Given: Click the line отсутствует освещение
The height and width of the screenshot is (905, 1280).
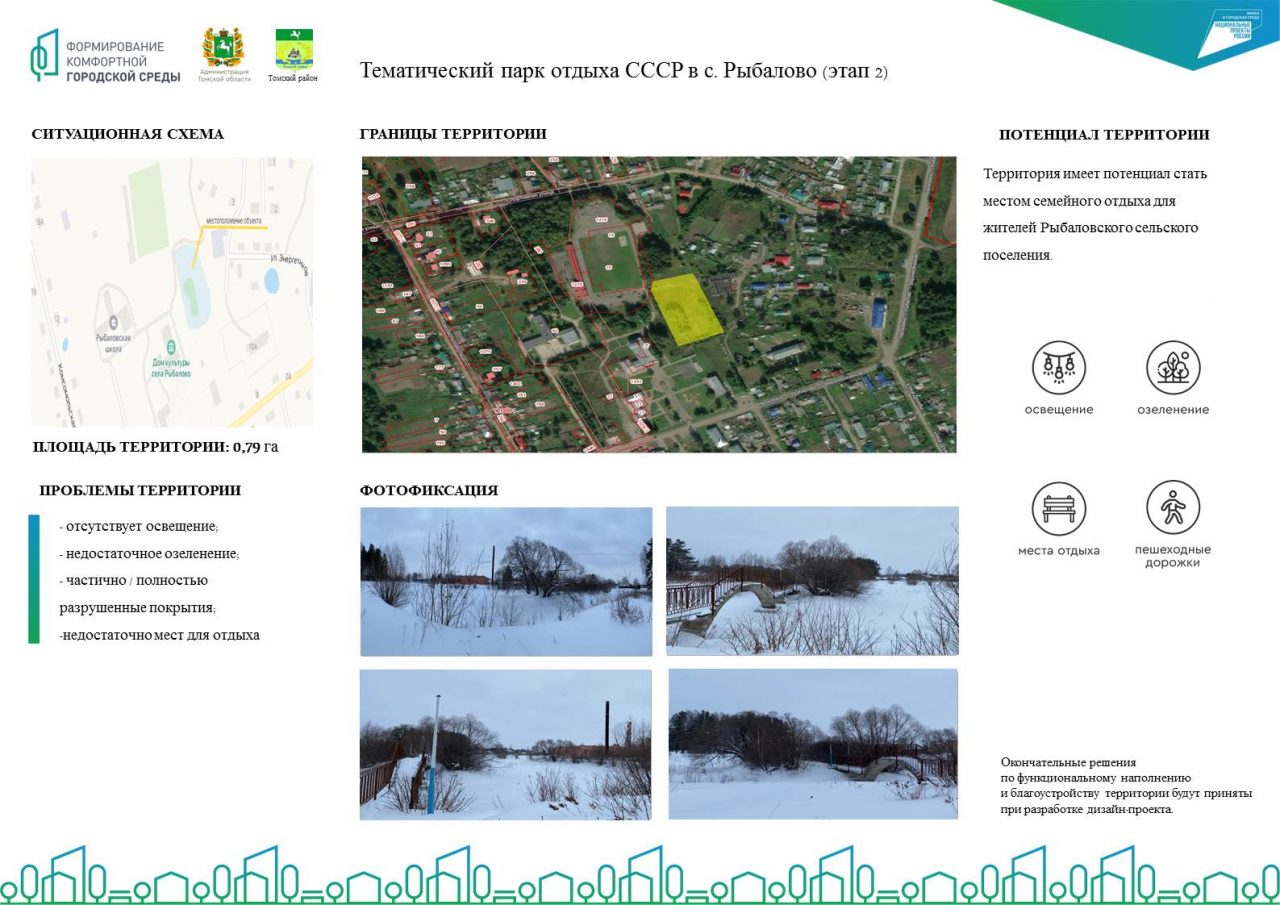Looking at the screenshot, I should click(138, 526).
